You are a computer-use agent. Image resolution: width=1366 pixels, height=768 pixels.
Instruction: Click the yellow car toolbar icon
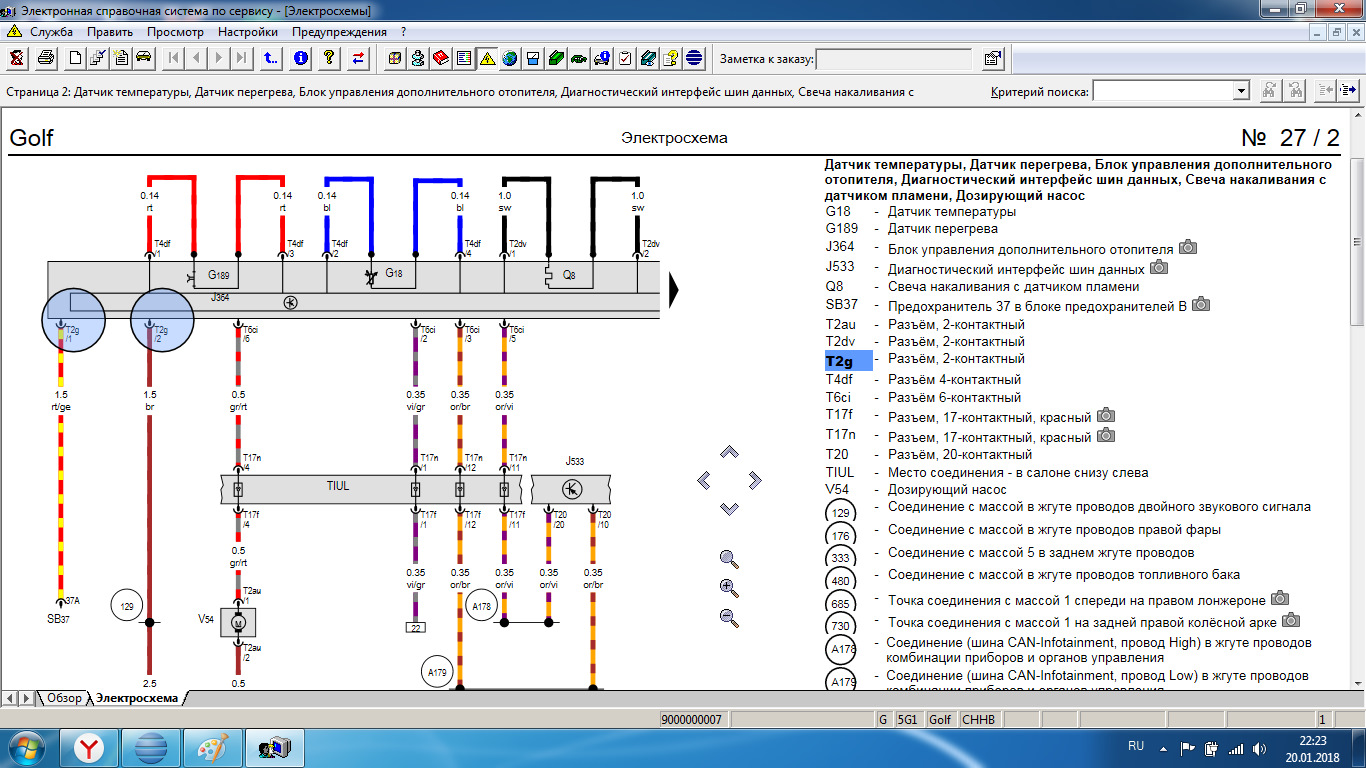(143, 58)
